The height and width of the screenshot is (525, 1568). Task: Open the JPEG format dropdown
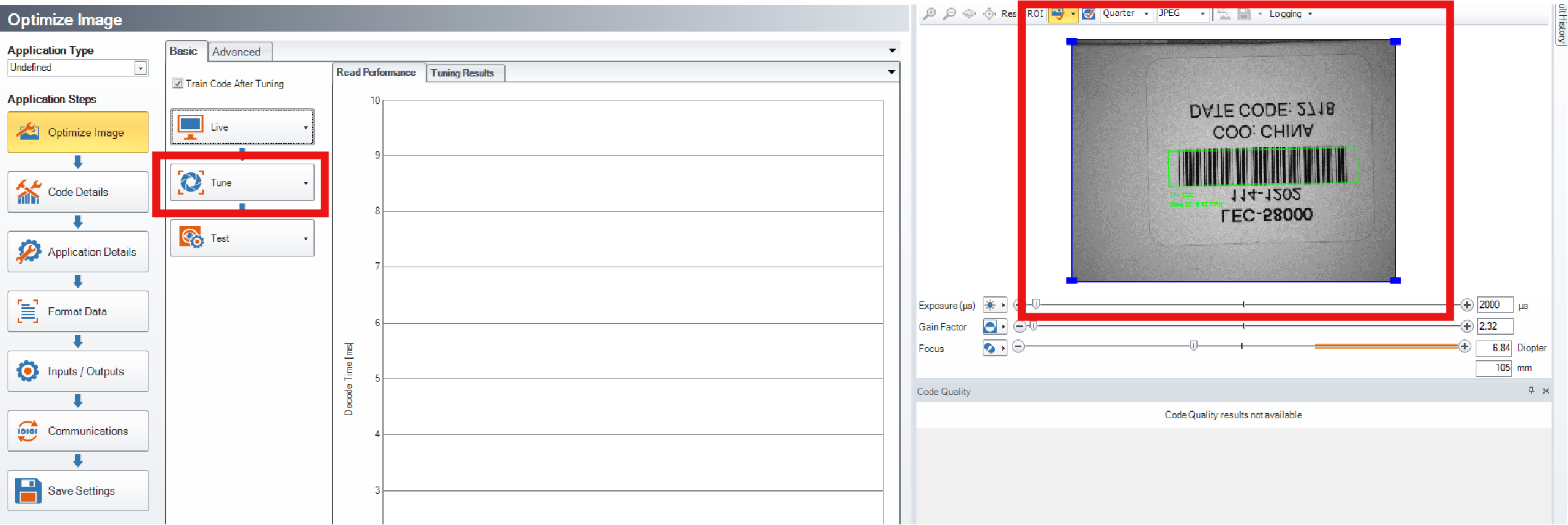(1202, 14)
